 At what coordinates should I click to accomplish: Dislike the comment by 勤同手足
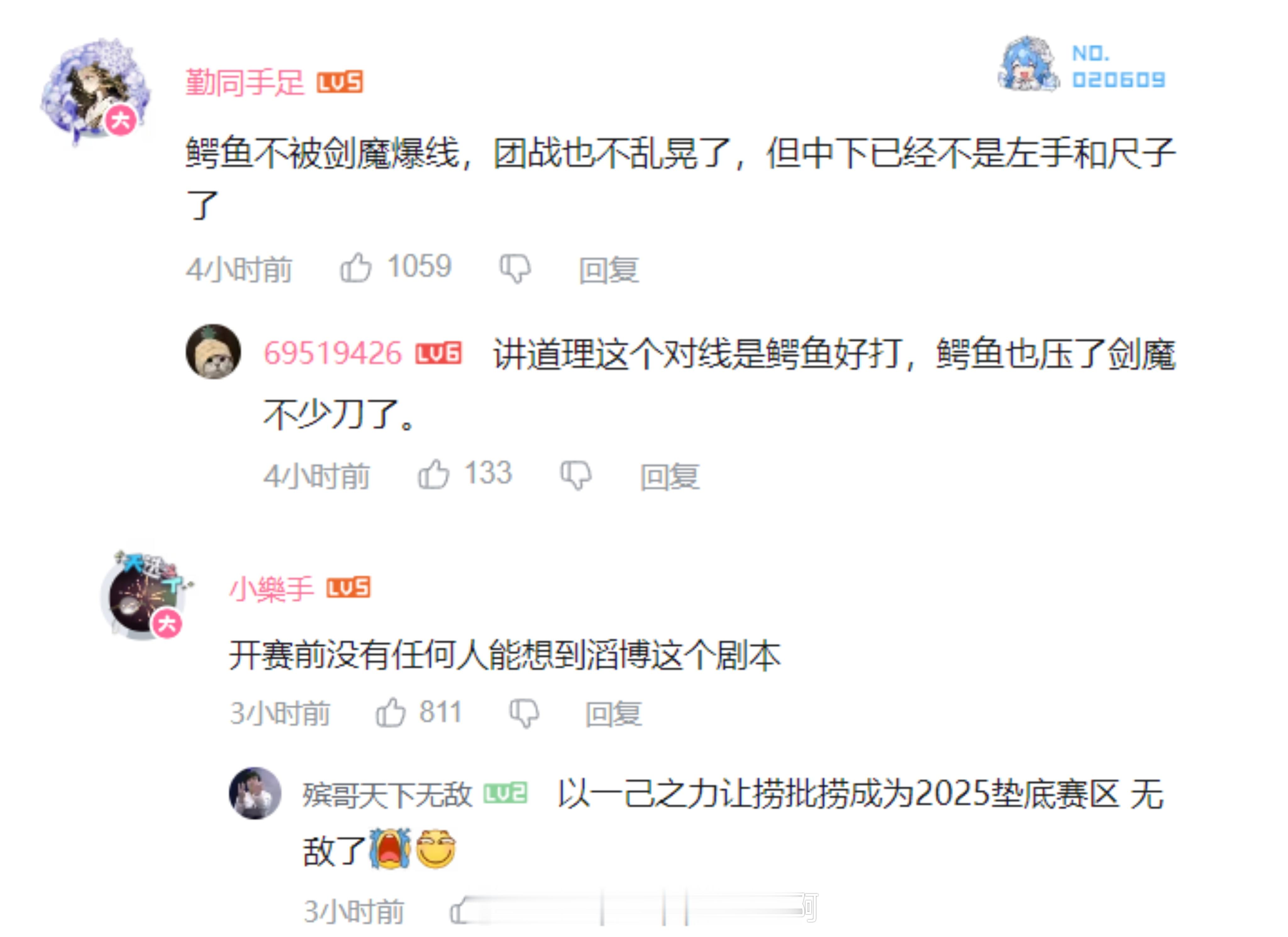pos(516,269)
